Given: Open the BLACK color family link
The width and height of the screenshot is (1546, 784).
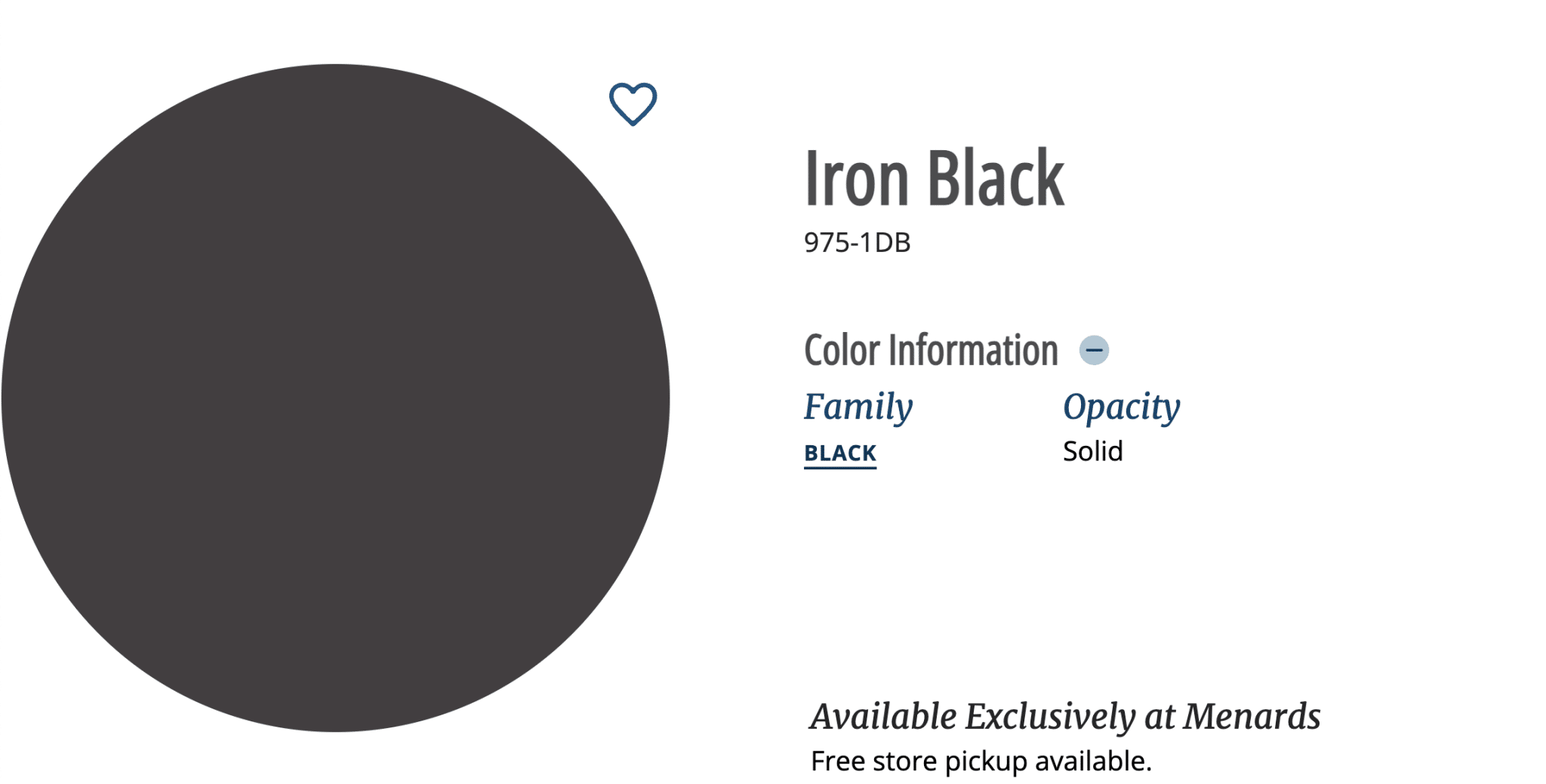Looking at the screenshot, I should point(839,453).
